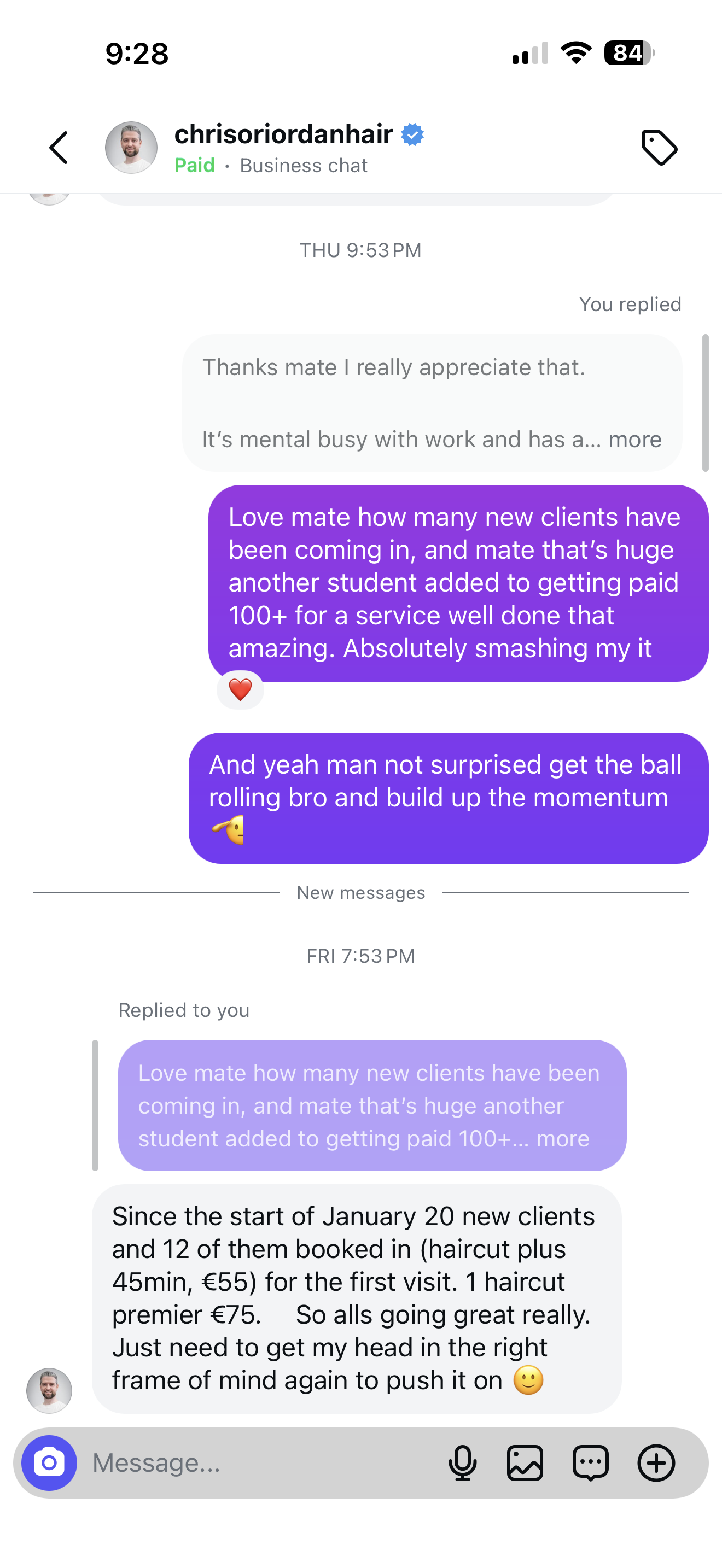The height and width of the screenshot is (1568, 722).
Task: Tap the green Paid status label
Action: 195,166
